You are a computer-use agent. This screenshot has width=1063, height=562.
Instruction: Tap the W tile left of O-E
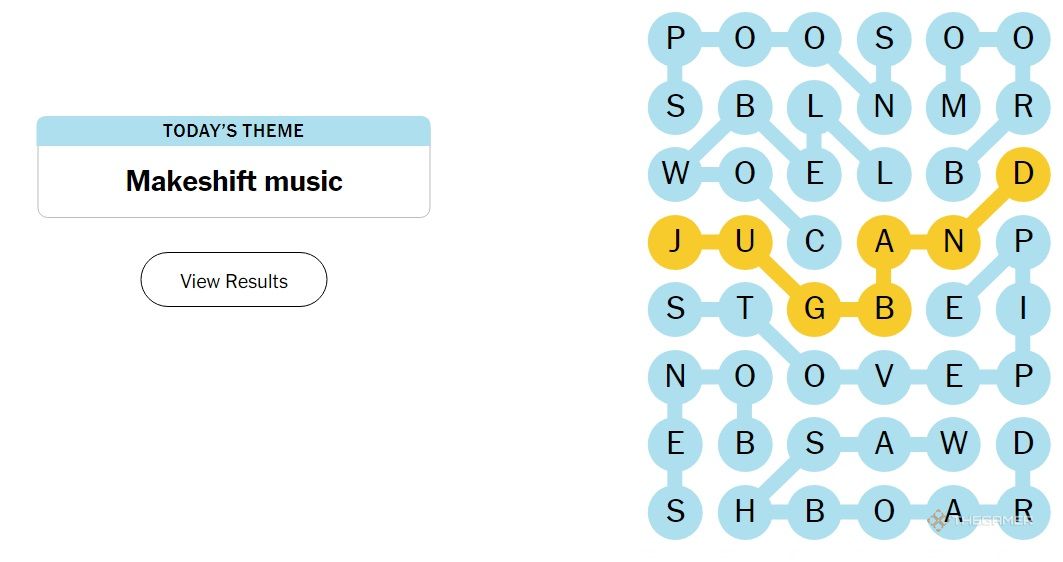(675, 174)
